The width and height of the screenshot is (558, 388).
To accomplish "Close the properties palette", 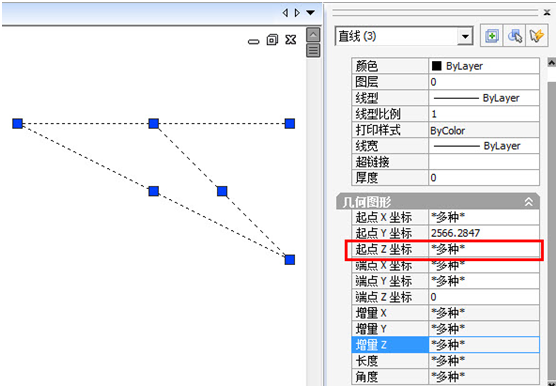I will coord(547,12).
